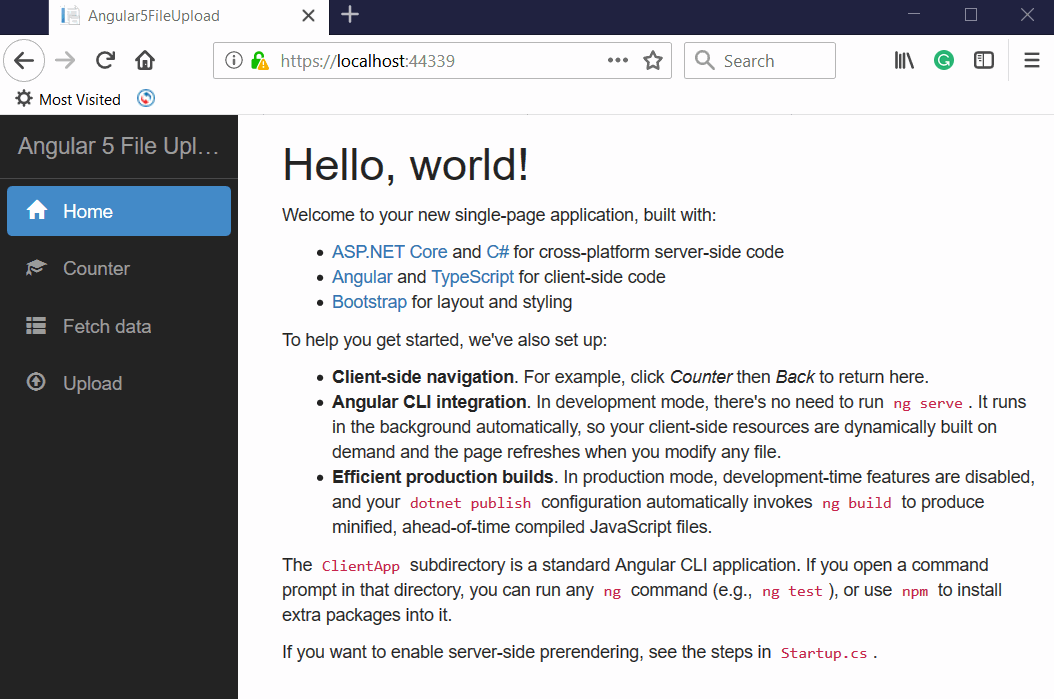
Task: Click the Upload arrow icon in sidebar
Action: pyautogui.click(x=36, y=382)
